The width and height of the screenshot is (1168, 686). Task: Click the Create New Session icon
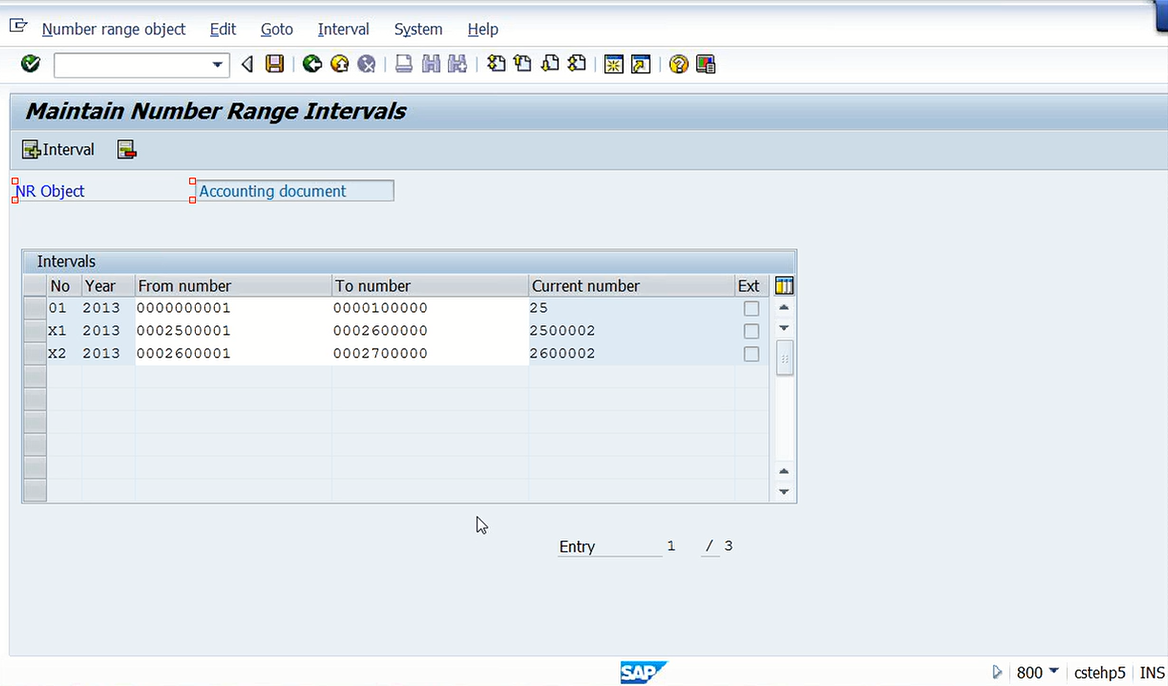point(614,64)
